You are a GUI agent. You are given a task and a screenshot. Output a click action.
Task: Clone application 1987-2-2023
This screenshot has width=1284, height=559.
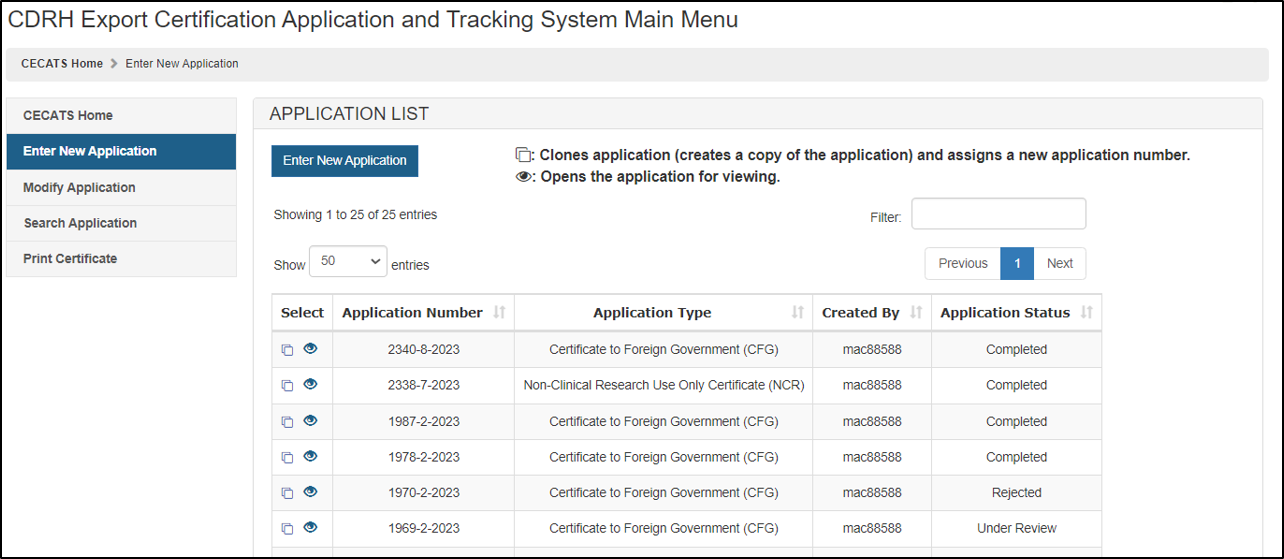pyautogui.click(x=287, y=422)
